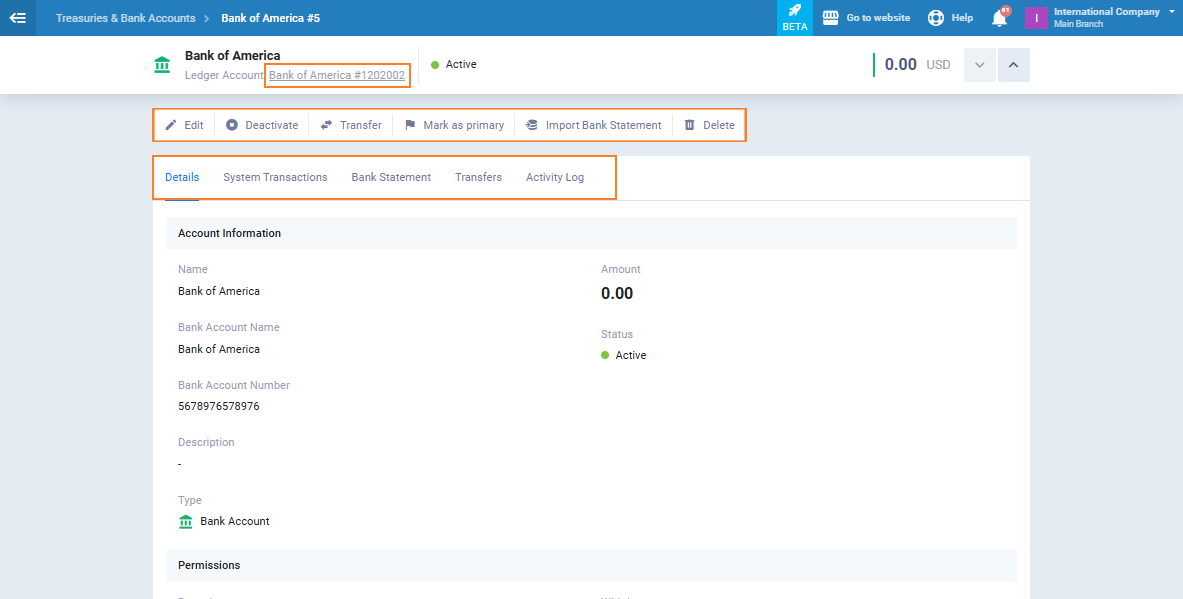The width and height of the screenshot is (1183, 599).
Task: Click the Active status under Status field
Action: [x=624, y=355]
